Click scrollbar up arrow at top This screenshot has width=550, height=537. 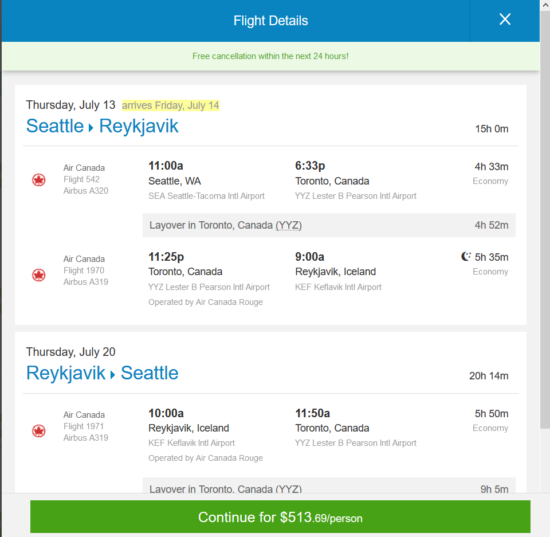click(545, 5)
